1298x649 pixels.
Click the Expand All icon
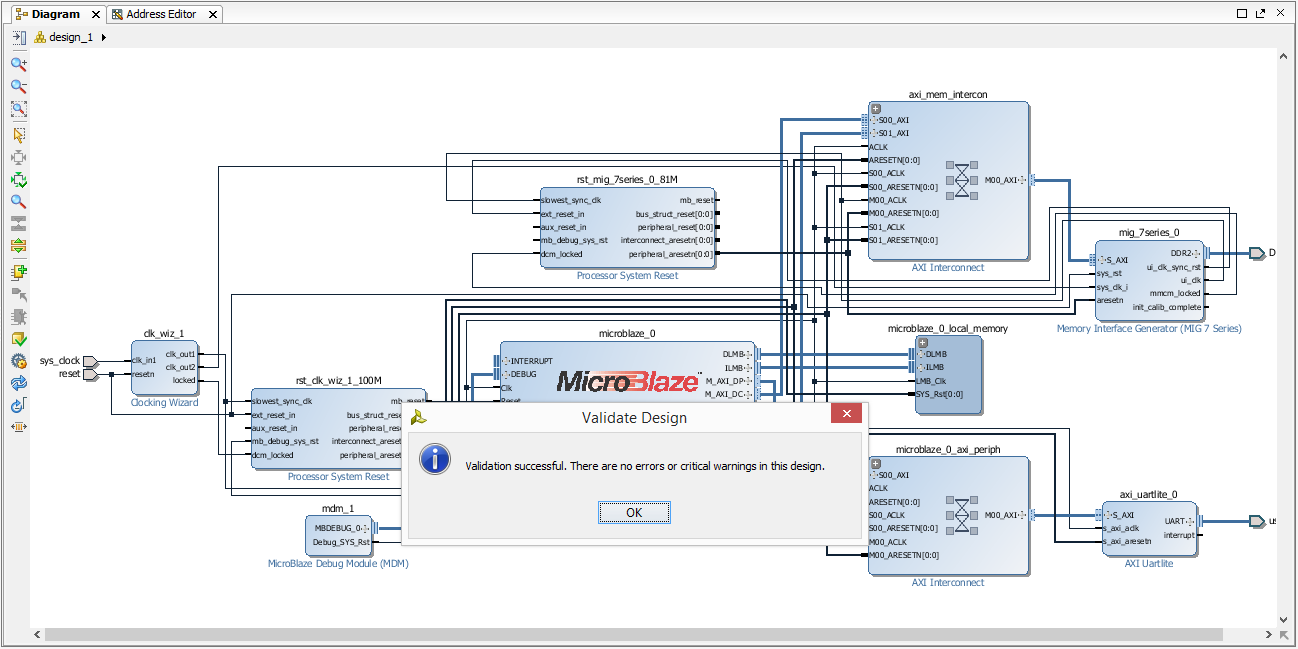pos(18,246)
